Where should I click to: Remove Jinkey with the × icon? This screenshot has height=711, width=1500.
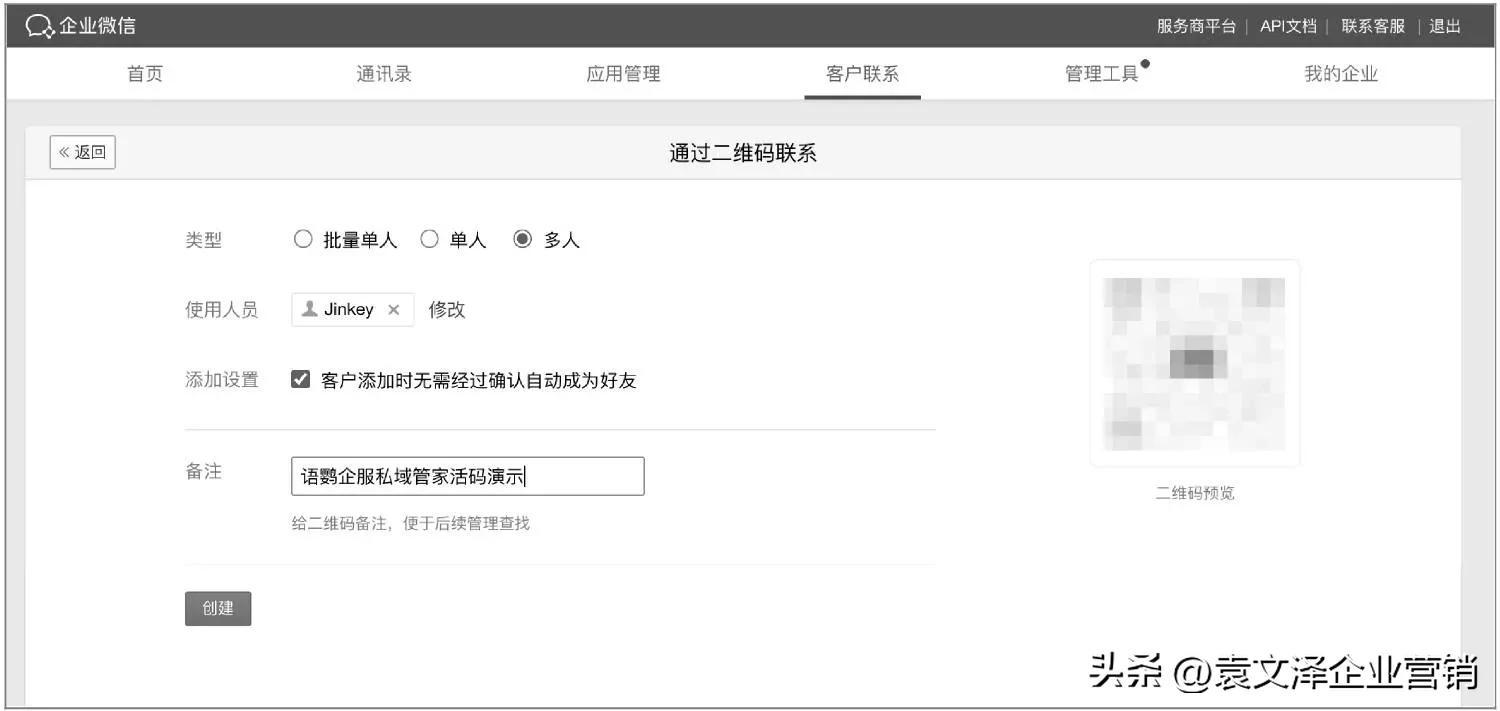[393, 310]
